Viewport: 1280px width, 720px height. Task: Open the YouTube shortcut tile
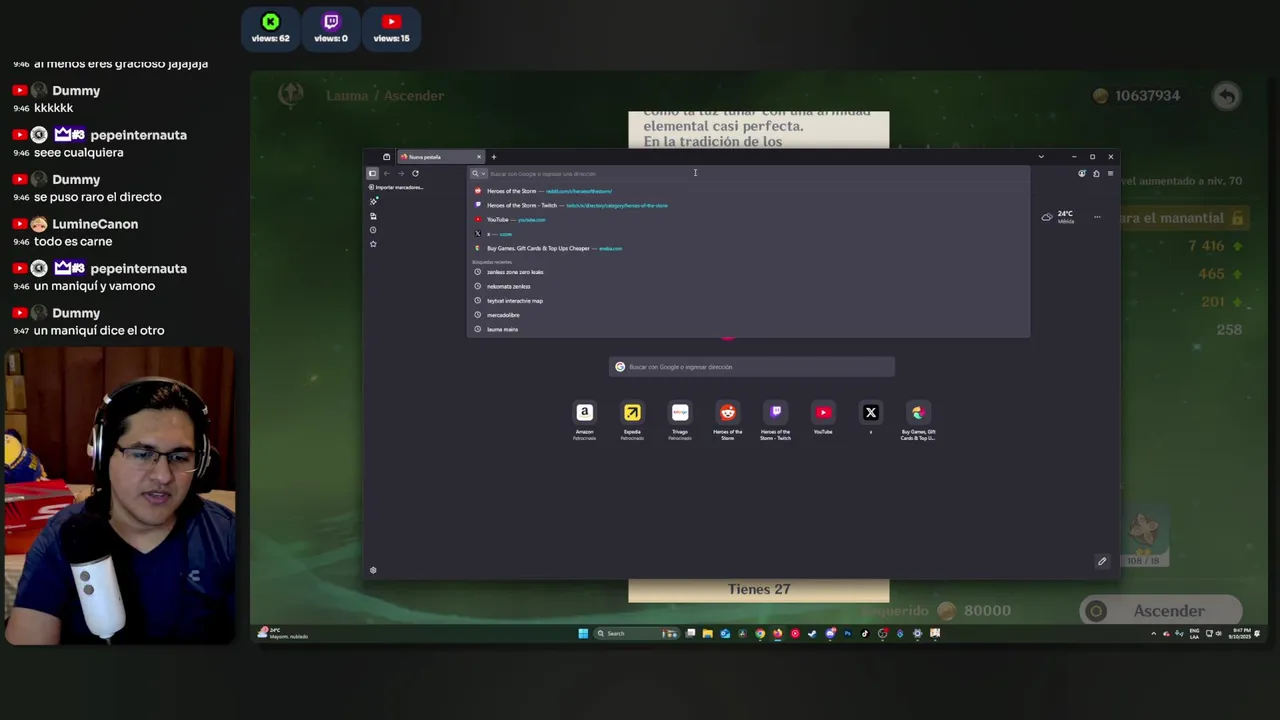point(823,412)
